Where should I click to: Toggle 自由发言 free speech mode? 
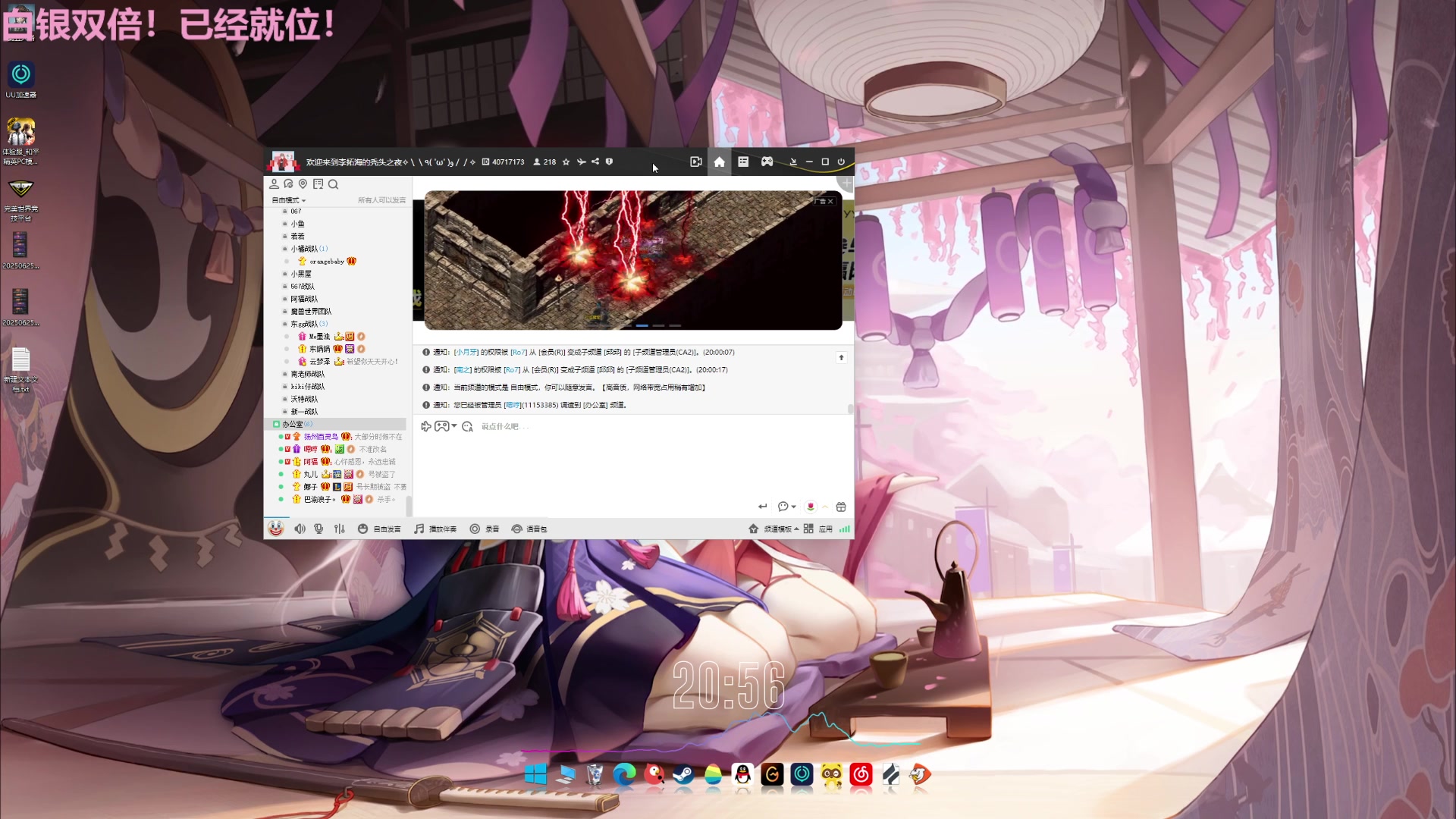(379, 529)
